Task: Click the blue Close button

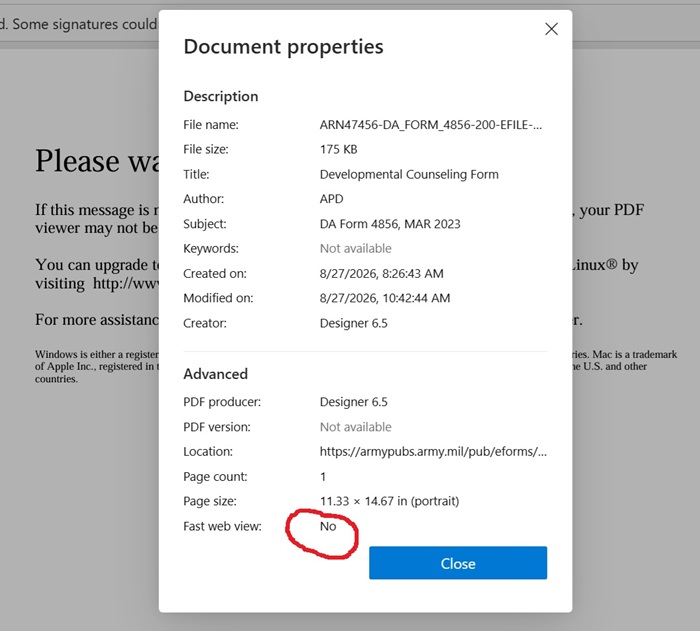Action: pos(458,563)
